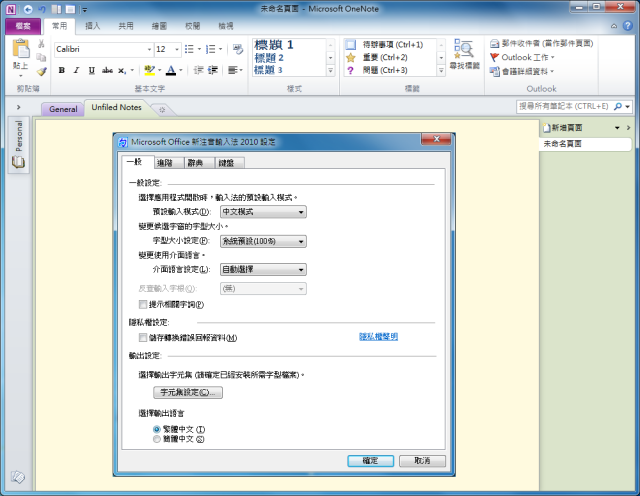The width and height of the screenshot is (640, 496).
Task: Click the dock to desktop icon
Action: pos(56,9)
